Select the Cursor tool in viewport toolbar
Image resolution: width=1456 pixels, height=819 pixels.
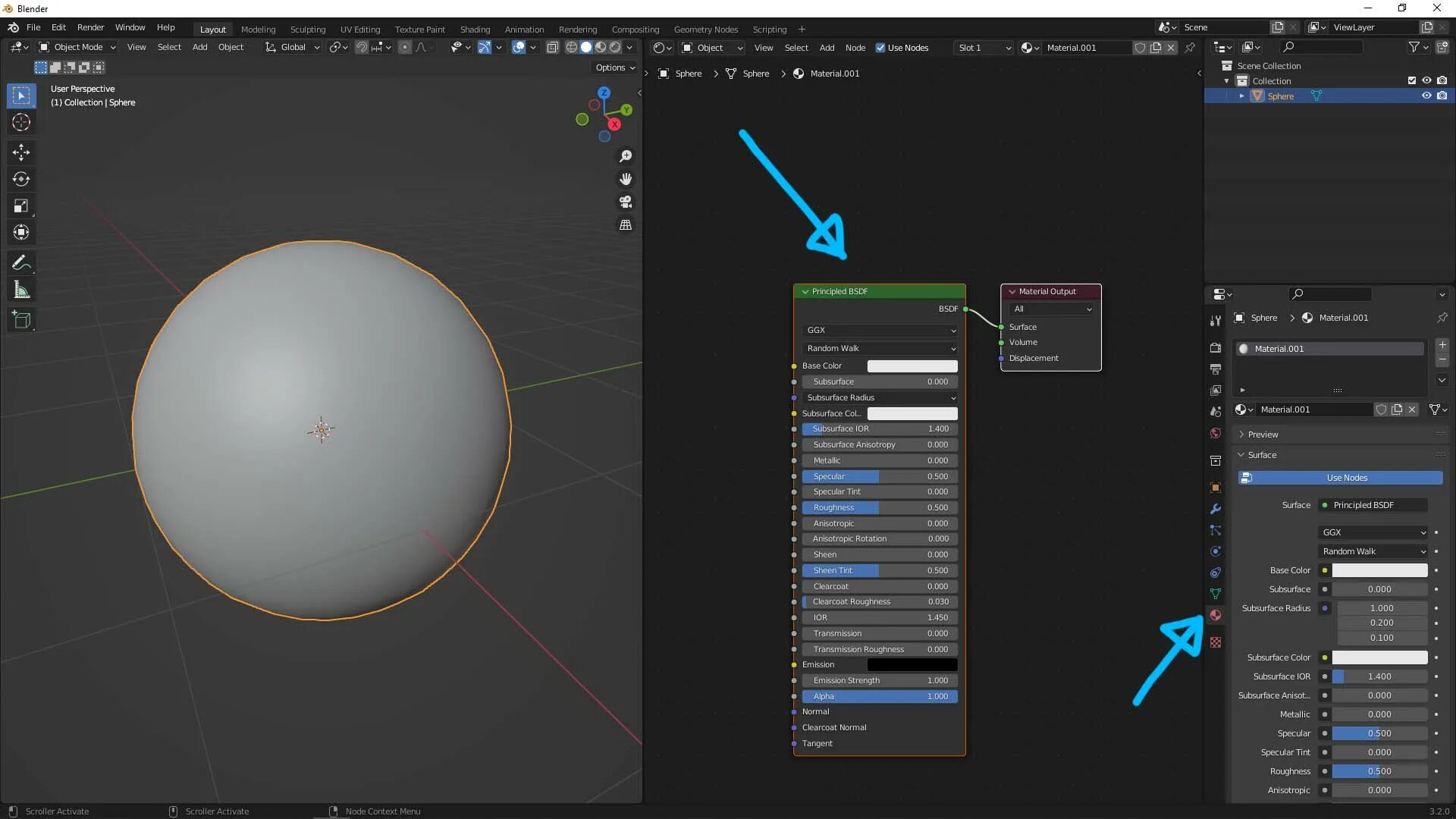tap(21, 122)
